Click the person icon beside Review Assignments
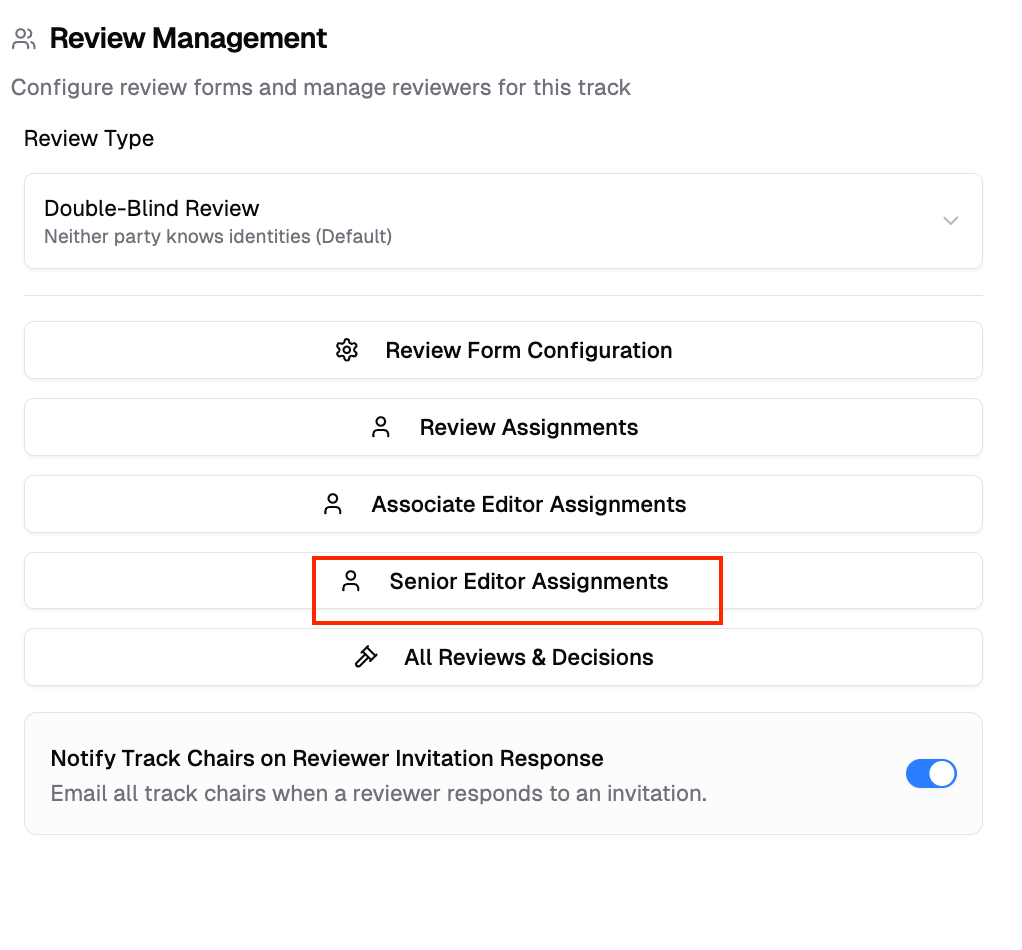 pos(381,427)
